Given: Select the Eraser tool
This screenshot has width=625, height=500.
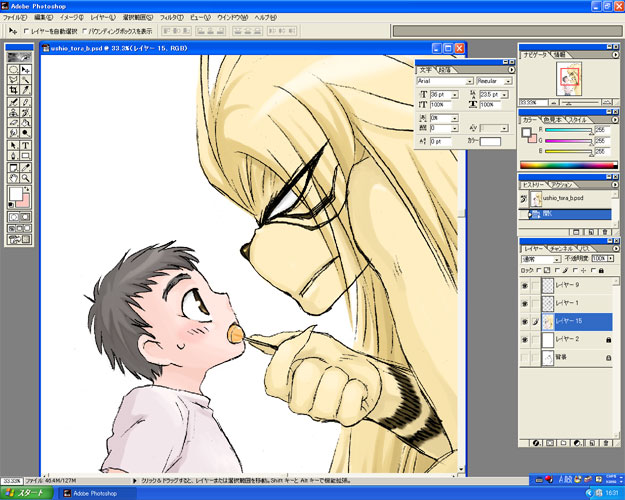Looking at the screenshot, I should point(13,123).
